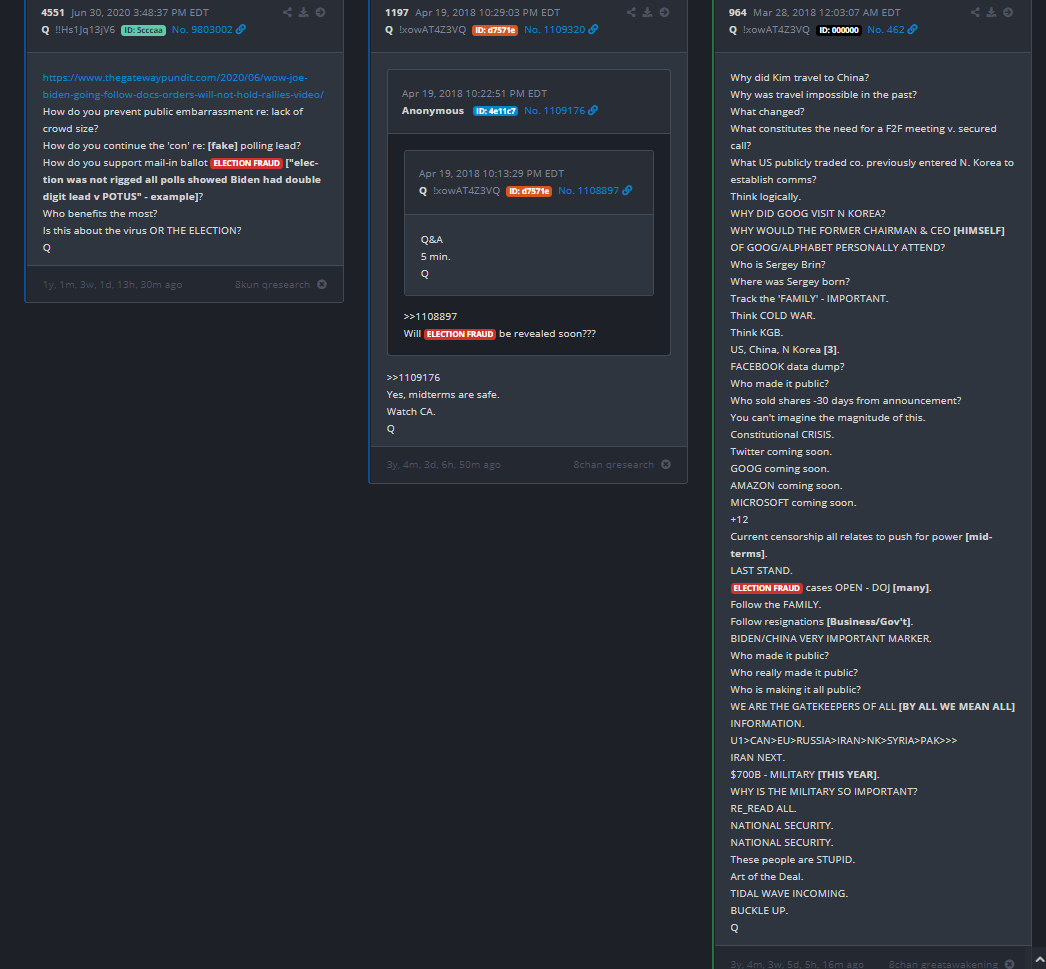This screenshot has height=969, width=1046.
Task: Click link icon beside No. 1109320
Action: (x=593, y=29)
